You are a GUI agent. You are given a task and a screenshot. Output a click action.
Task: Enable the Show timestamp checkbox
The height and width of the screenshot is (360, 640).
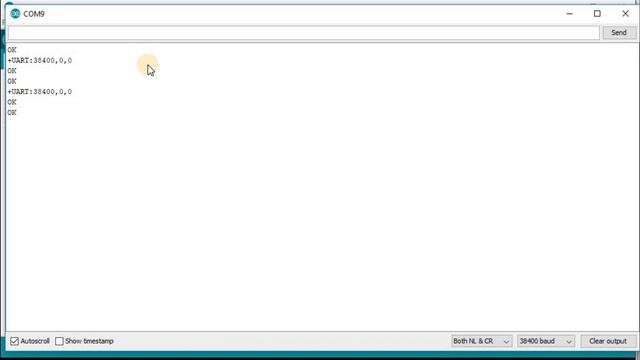tap(59, 341)
